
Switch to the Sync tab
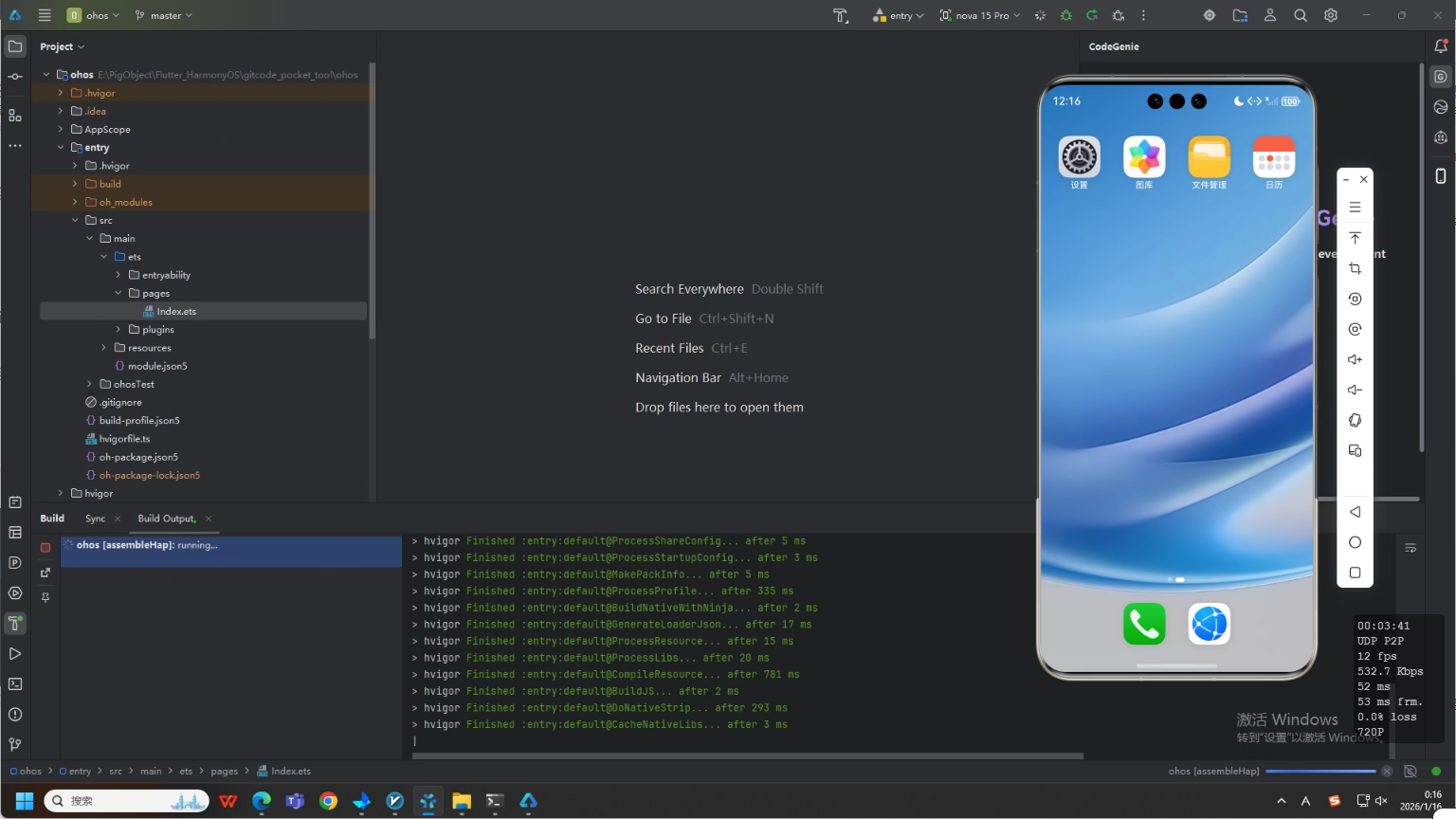pos(95,519)
